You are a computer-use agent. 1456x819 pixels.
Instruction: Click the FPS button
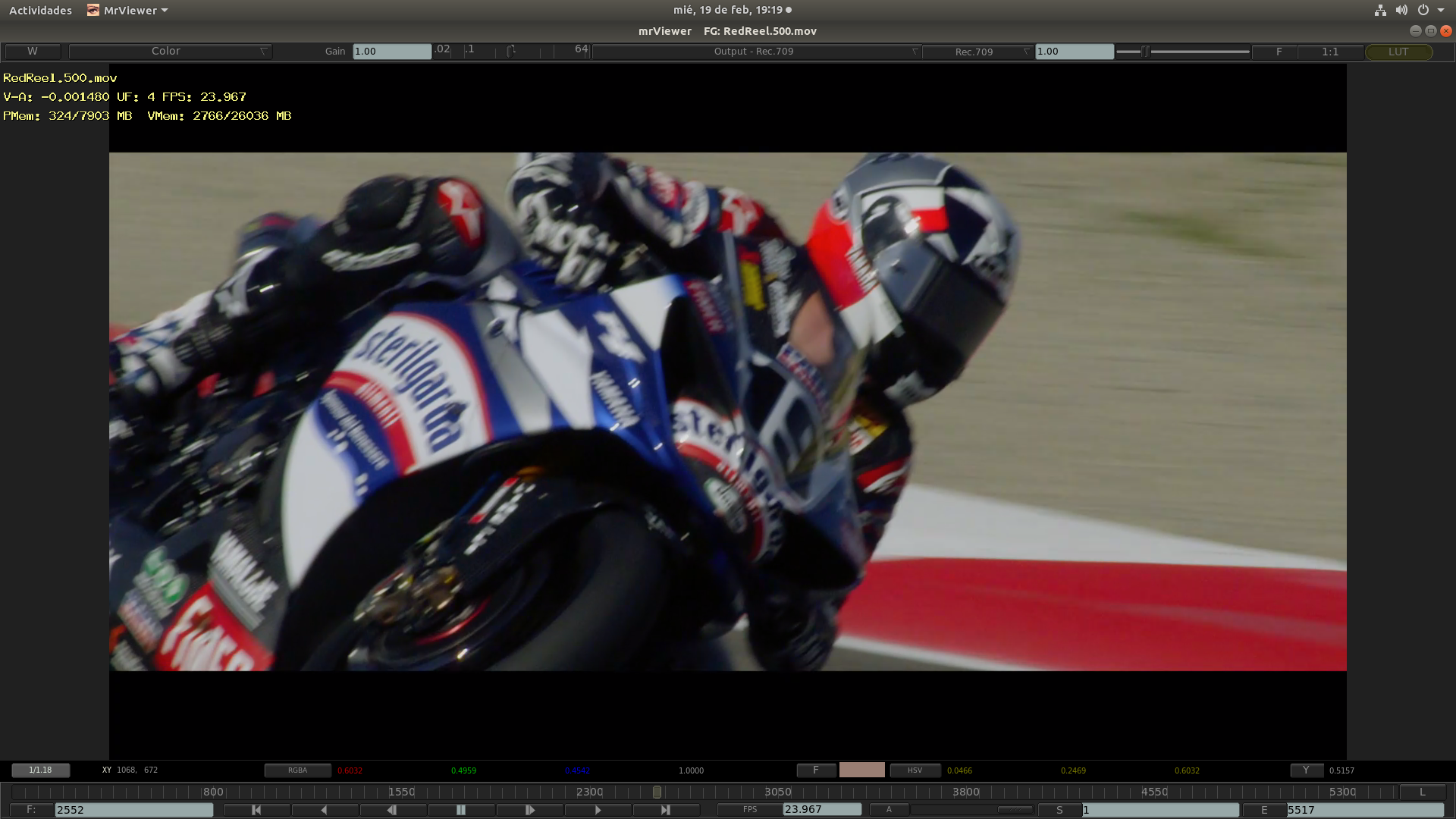coord(749,810)
